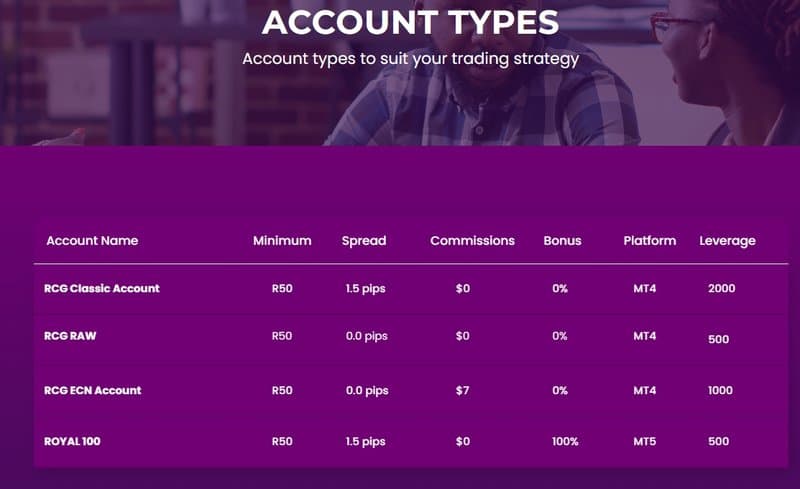The image size is (800, 489).
Task: Select the RCG Classic R50 minimum
Action: point(282,288)
